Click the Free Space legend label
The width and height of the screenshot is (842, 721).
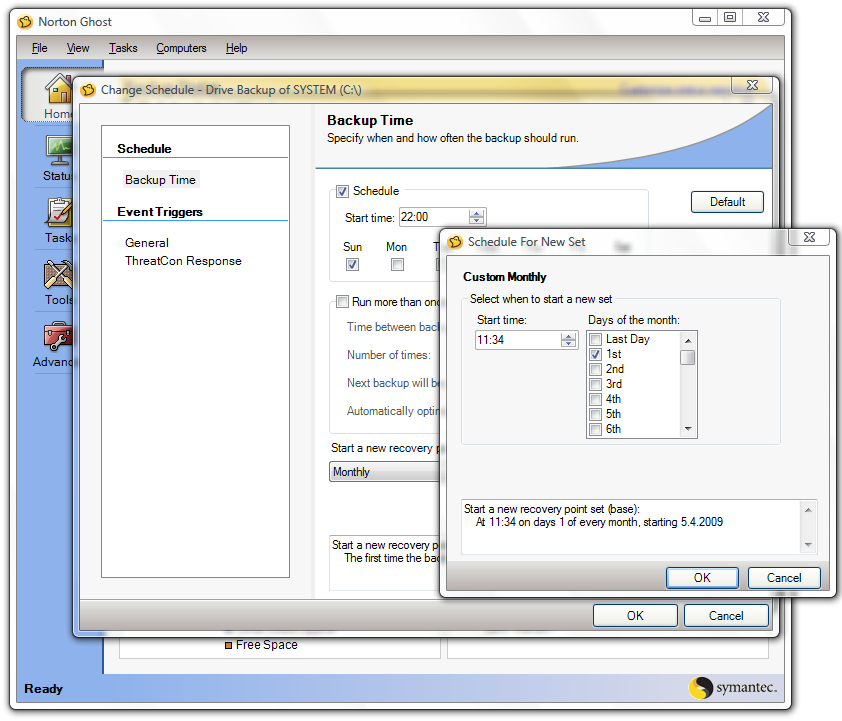pyautogui.click(x=266, y=645)
